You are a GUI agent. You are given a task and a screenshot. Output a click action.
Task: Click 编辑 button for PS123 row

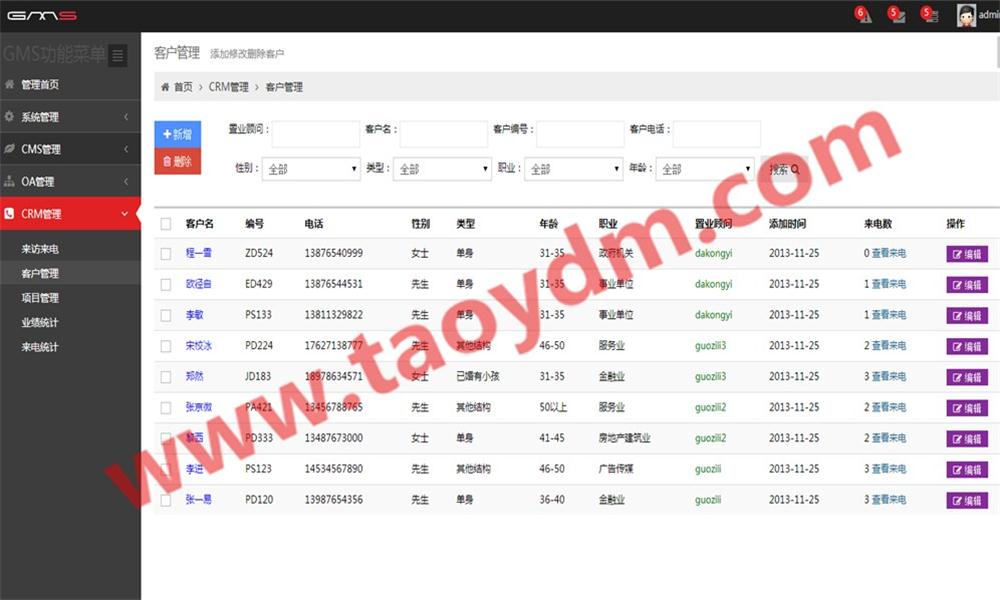[x=967, y=469]
